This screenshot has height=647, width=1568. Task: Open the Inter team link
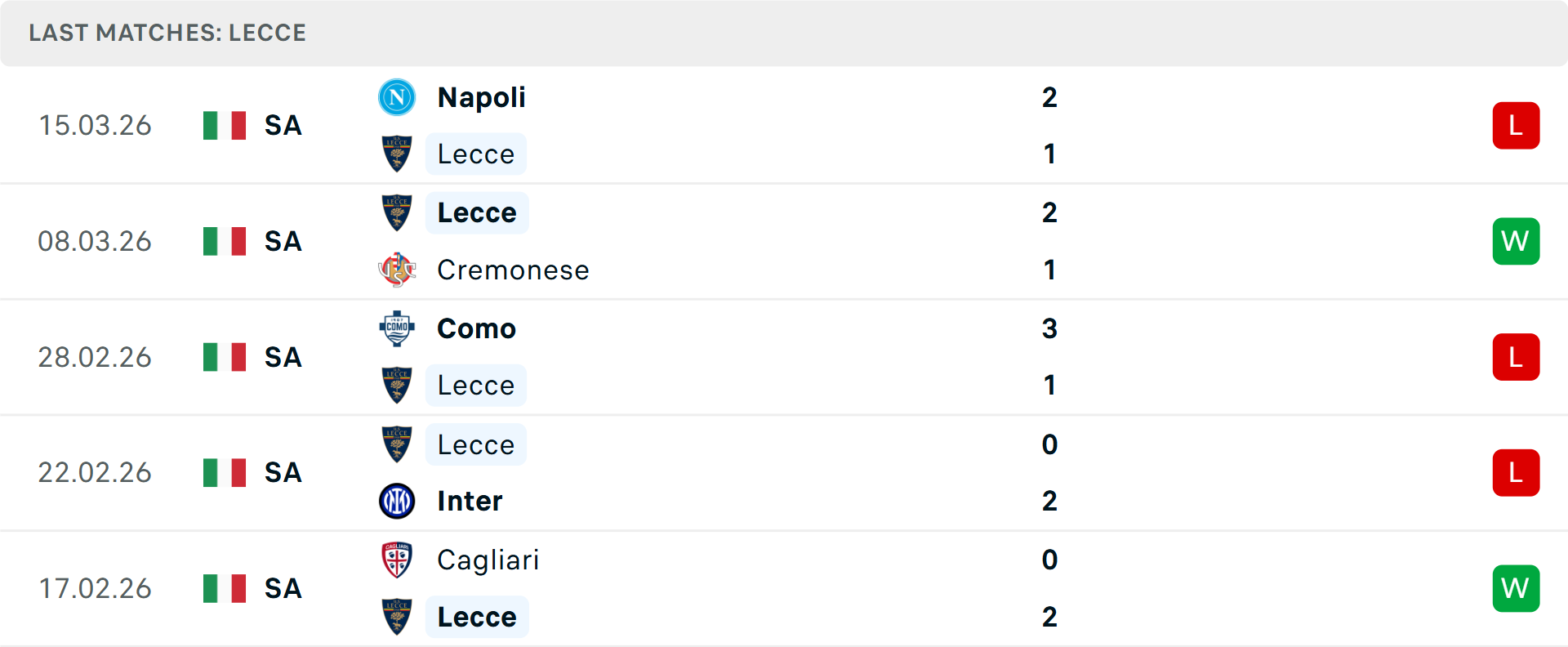(470, 501)
